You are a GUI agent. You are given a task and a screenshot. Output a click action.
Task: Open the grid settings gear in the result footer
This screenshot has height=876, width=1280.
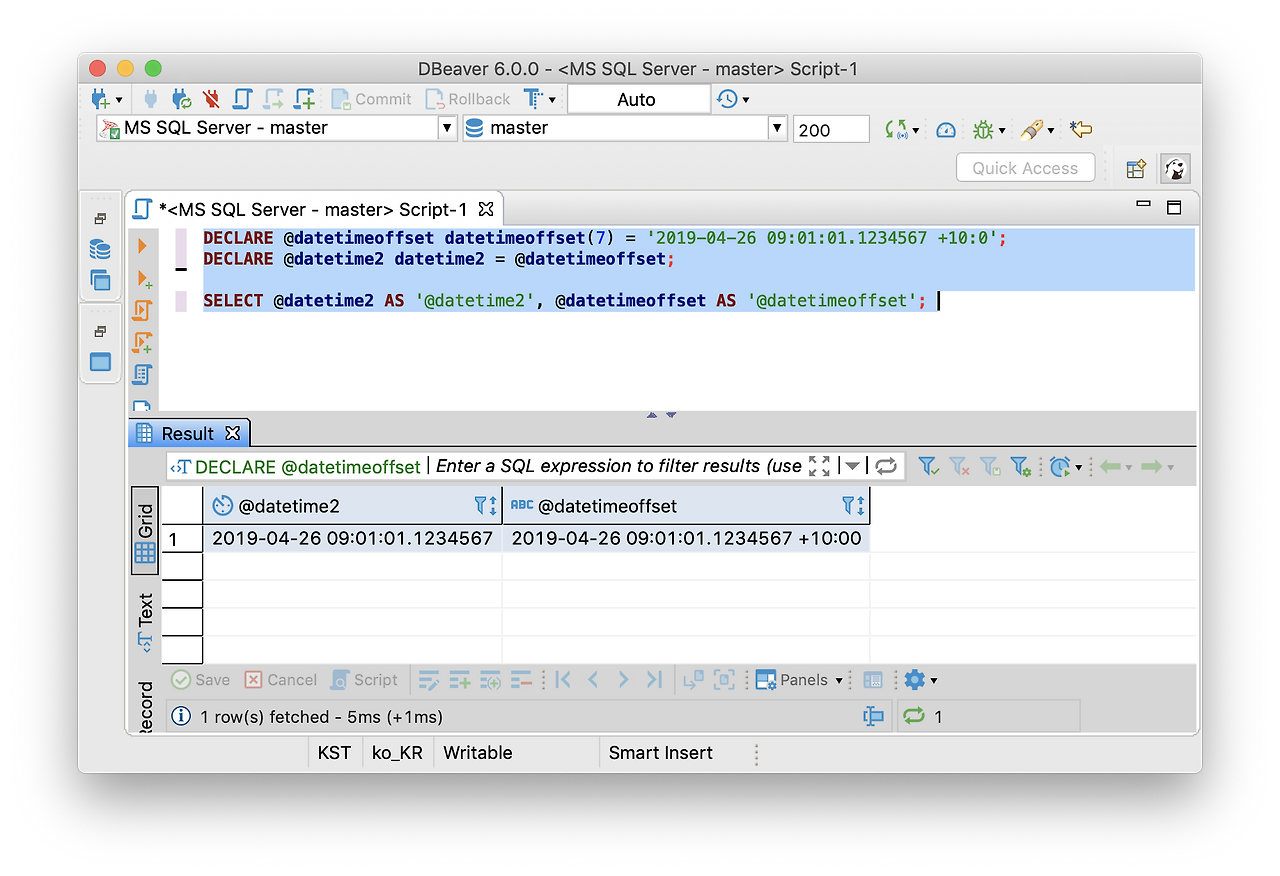915,679
